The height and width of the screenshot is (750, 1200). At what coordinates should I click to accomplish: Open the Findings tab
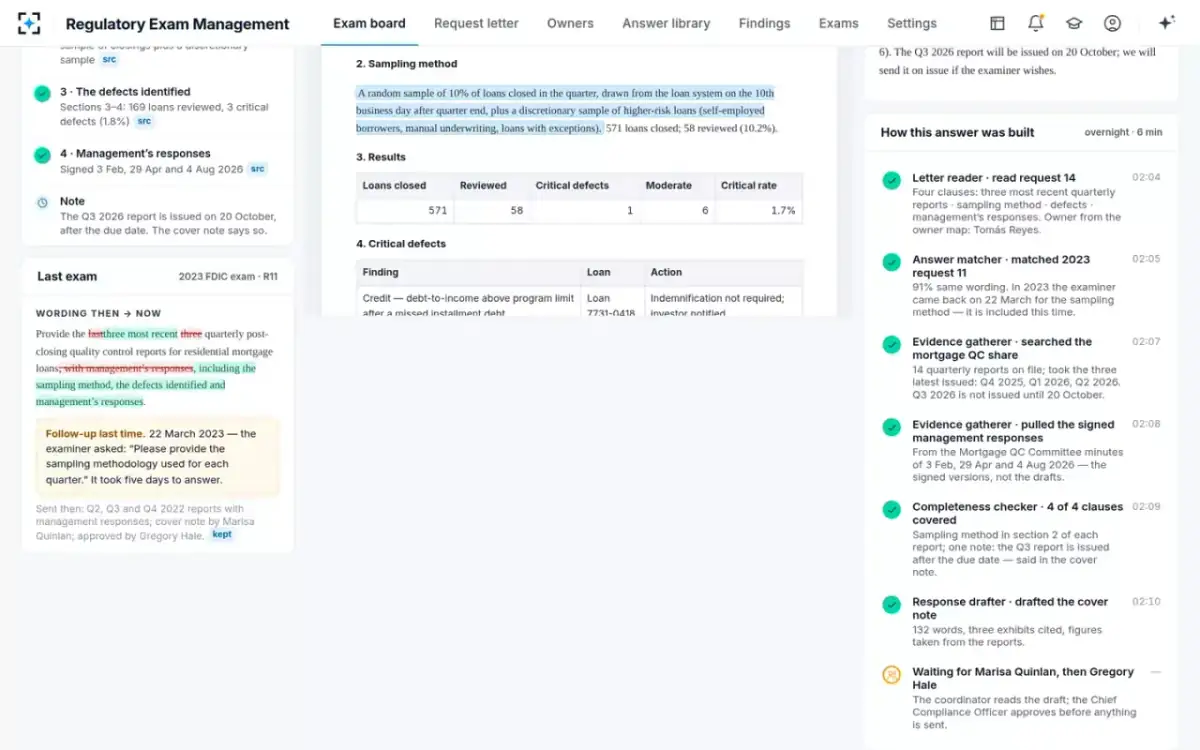click(x=764, y=23)
